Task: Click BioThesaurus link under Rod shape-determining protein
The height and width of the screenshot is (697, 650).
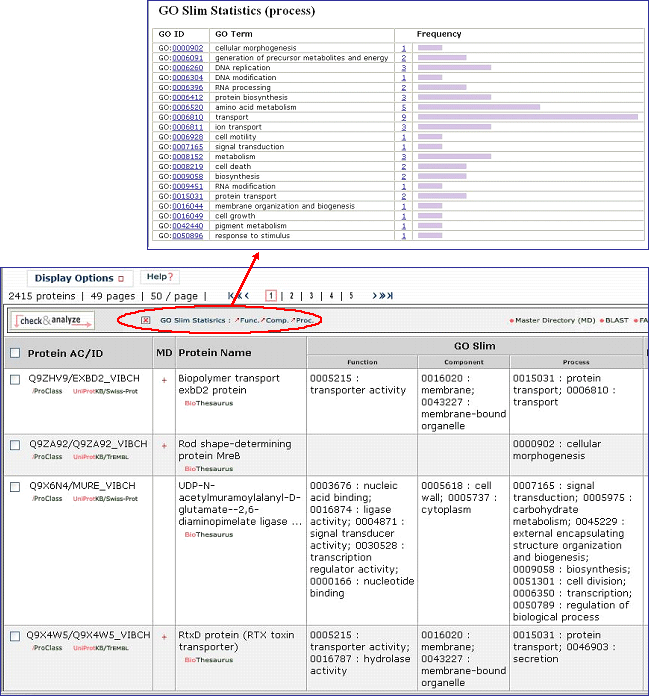Action: (209, 468)
